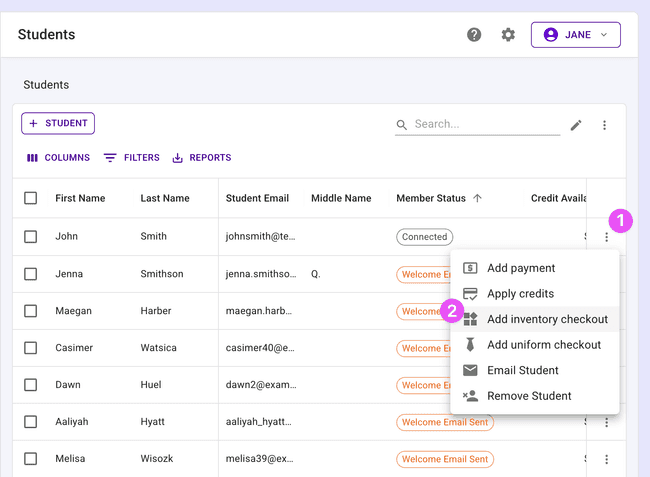Sort by First Name column header
The height and width of the screenshot is (477, 650).
(80, 198)
